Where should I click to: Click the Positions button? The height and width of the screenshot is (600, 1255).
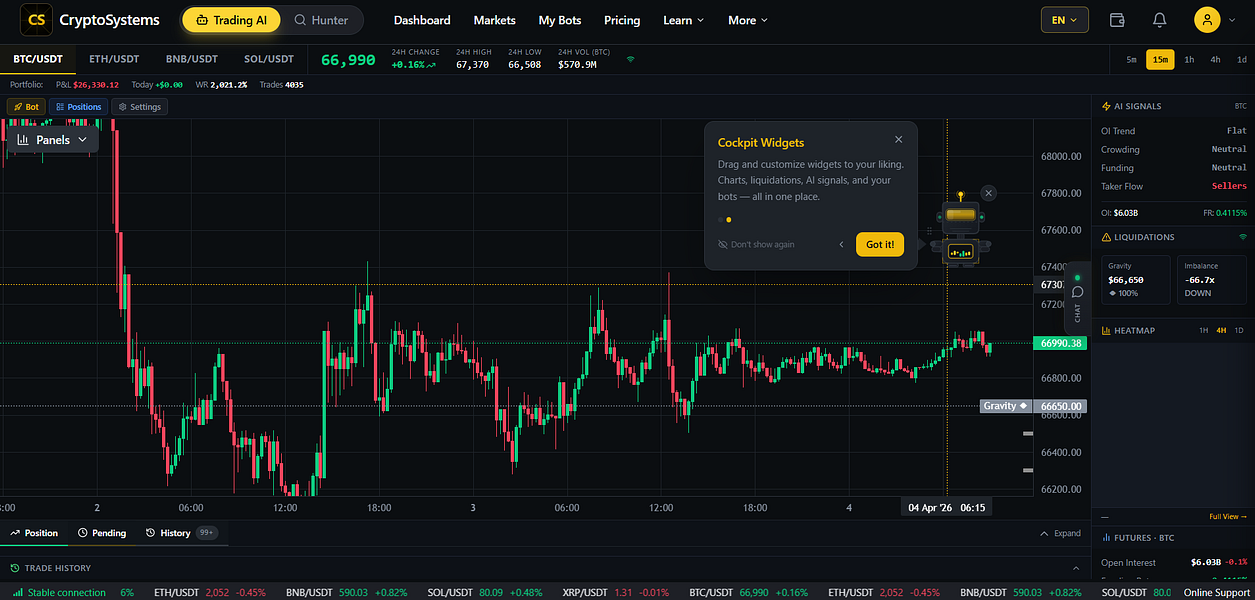pyautogui.click(x=78, y=107)
